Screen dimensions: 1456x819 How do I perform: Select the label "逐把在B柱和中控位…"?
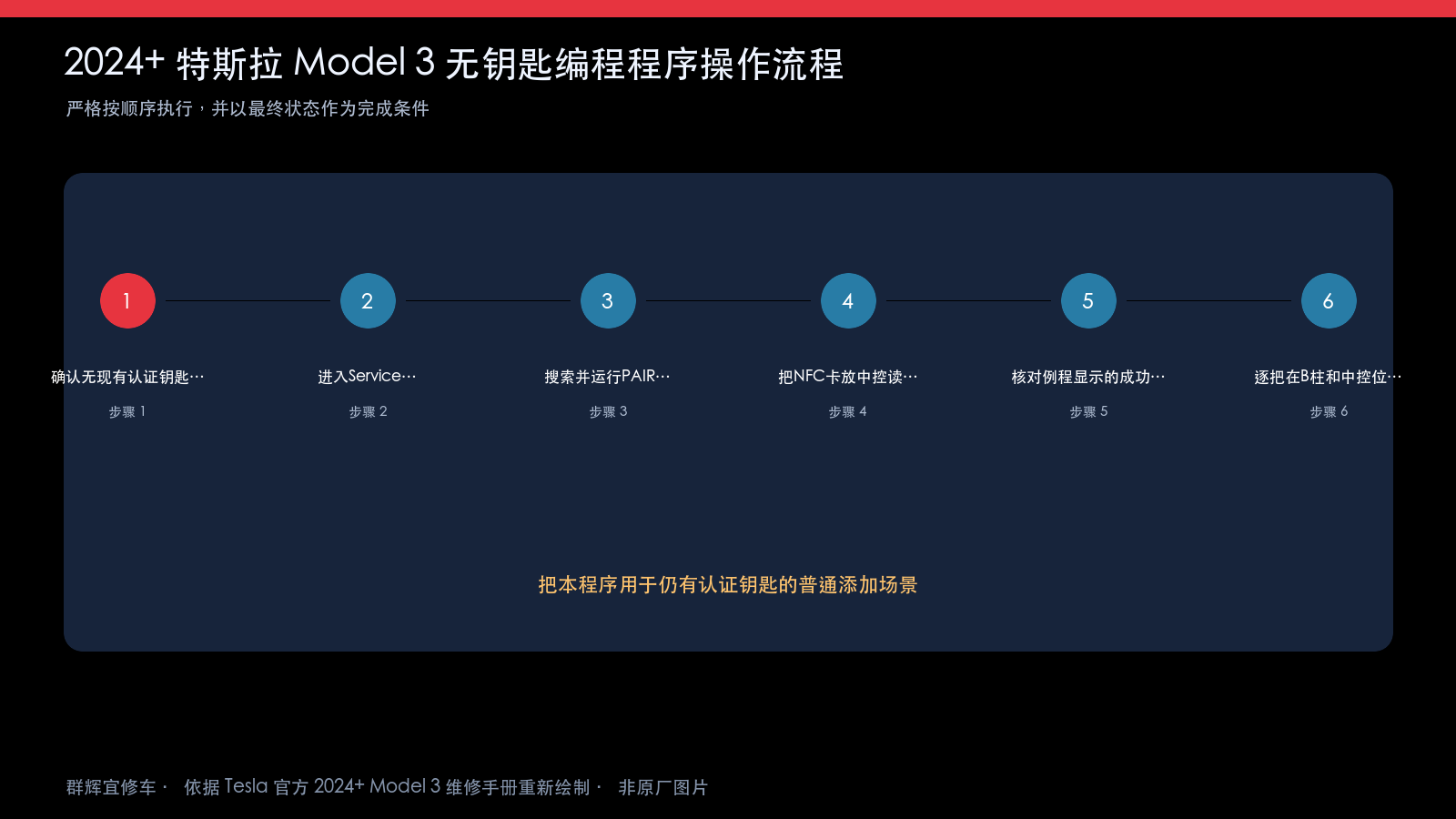[x=1329, y=377]
